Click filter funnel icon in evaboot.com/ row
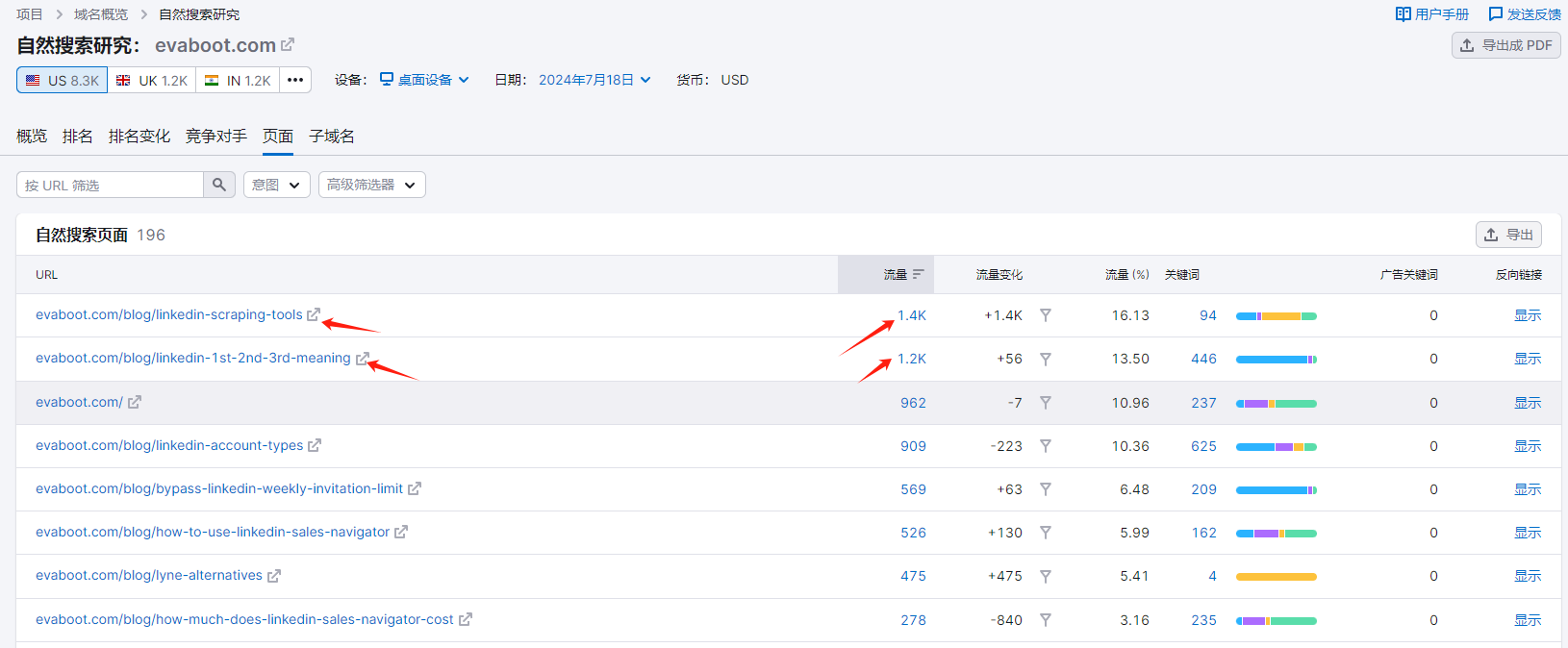This screenshot has height=648, width=1568. coord(1046,403)
